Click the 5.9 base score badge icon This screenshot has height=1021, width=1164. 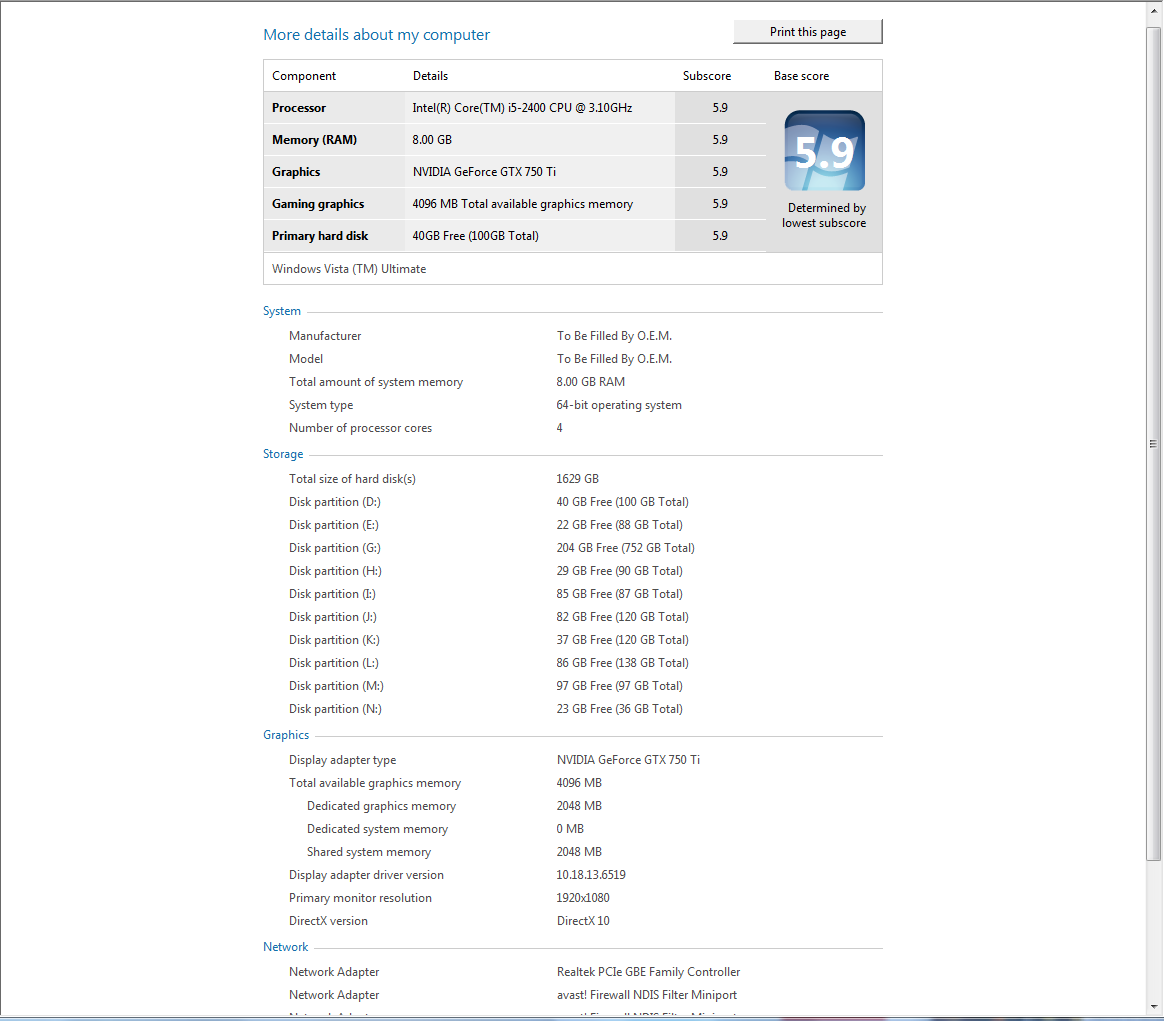[825, 151]
